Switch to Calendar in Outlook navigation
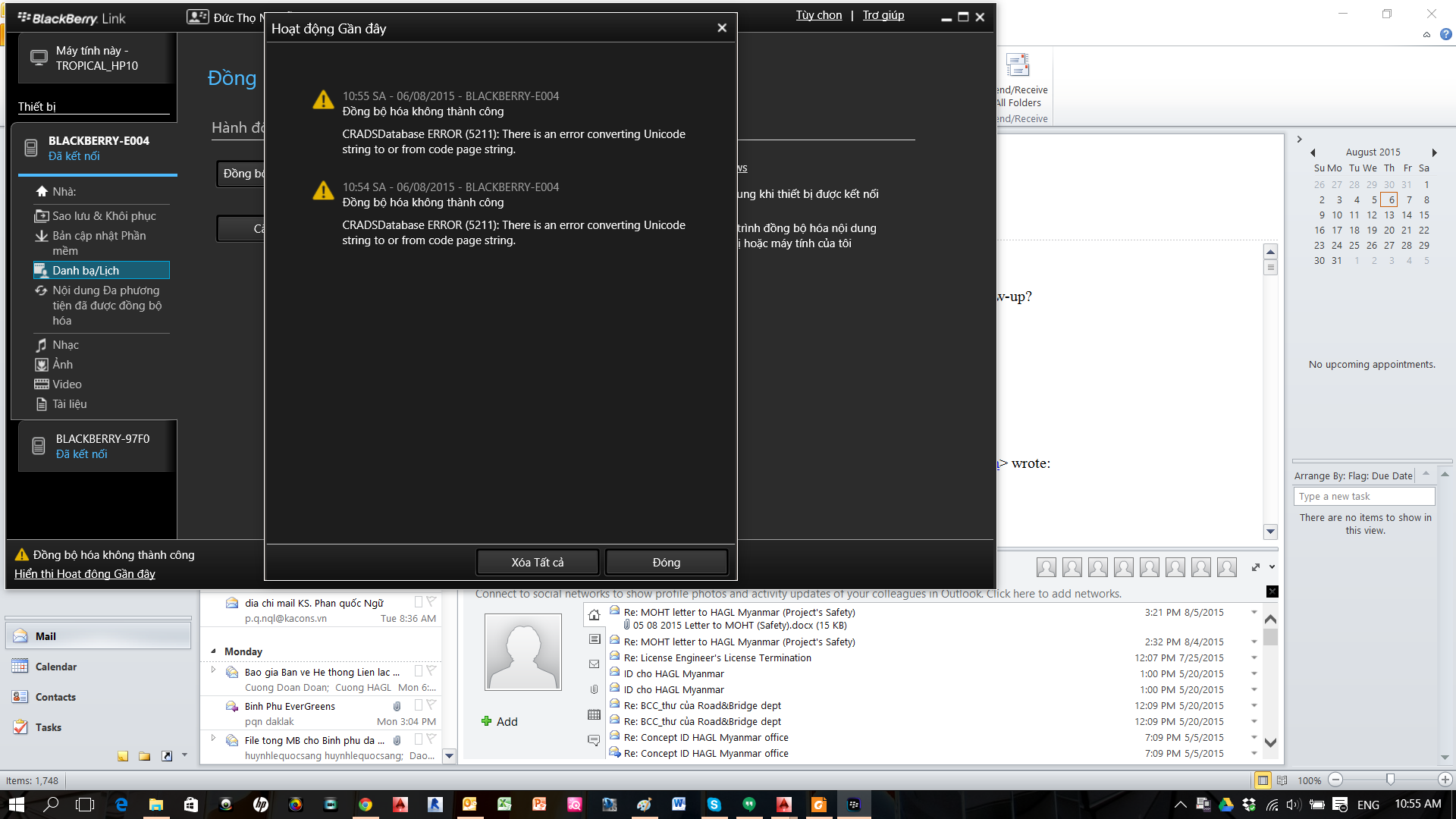 pos(55,667)
